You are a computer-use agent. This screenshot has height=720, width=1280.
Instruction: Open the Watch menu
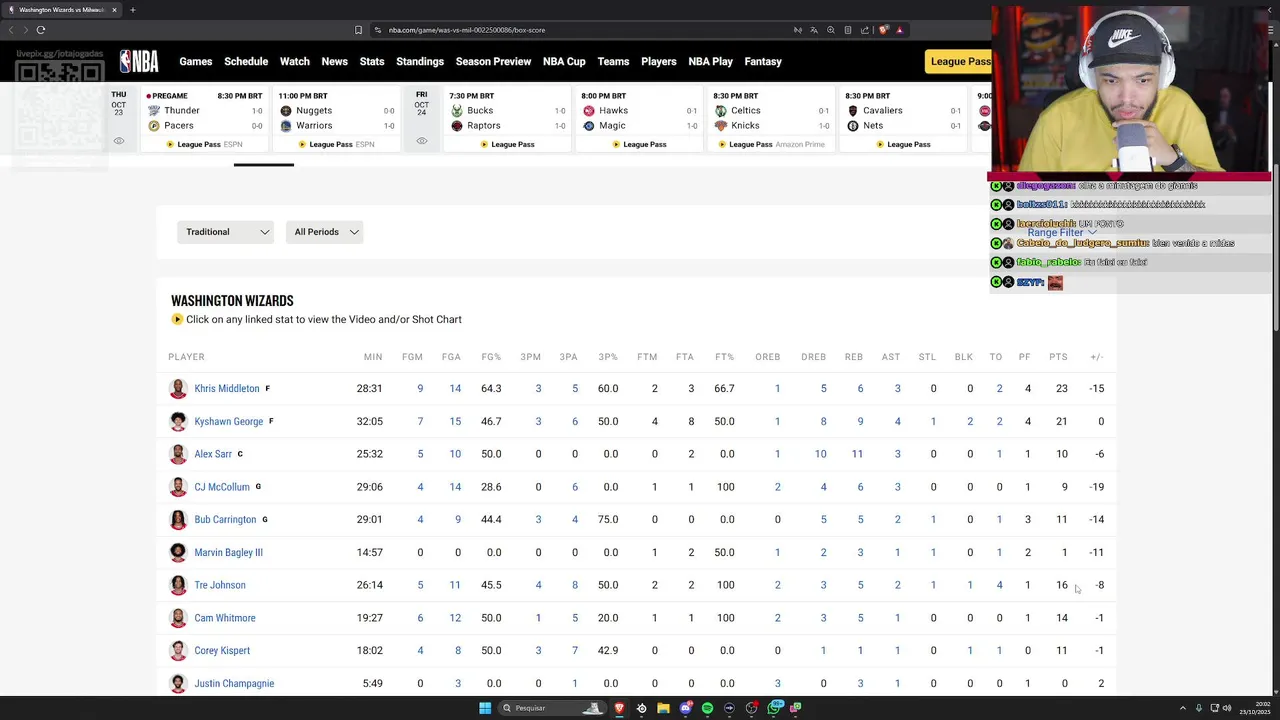(295, 62)
